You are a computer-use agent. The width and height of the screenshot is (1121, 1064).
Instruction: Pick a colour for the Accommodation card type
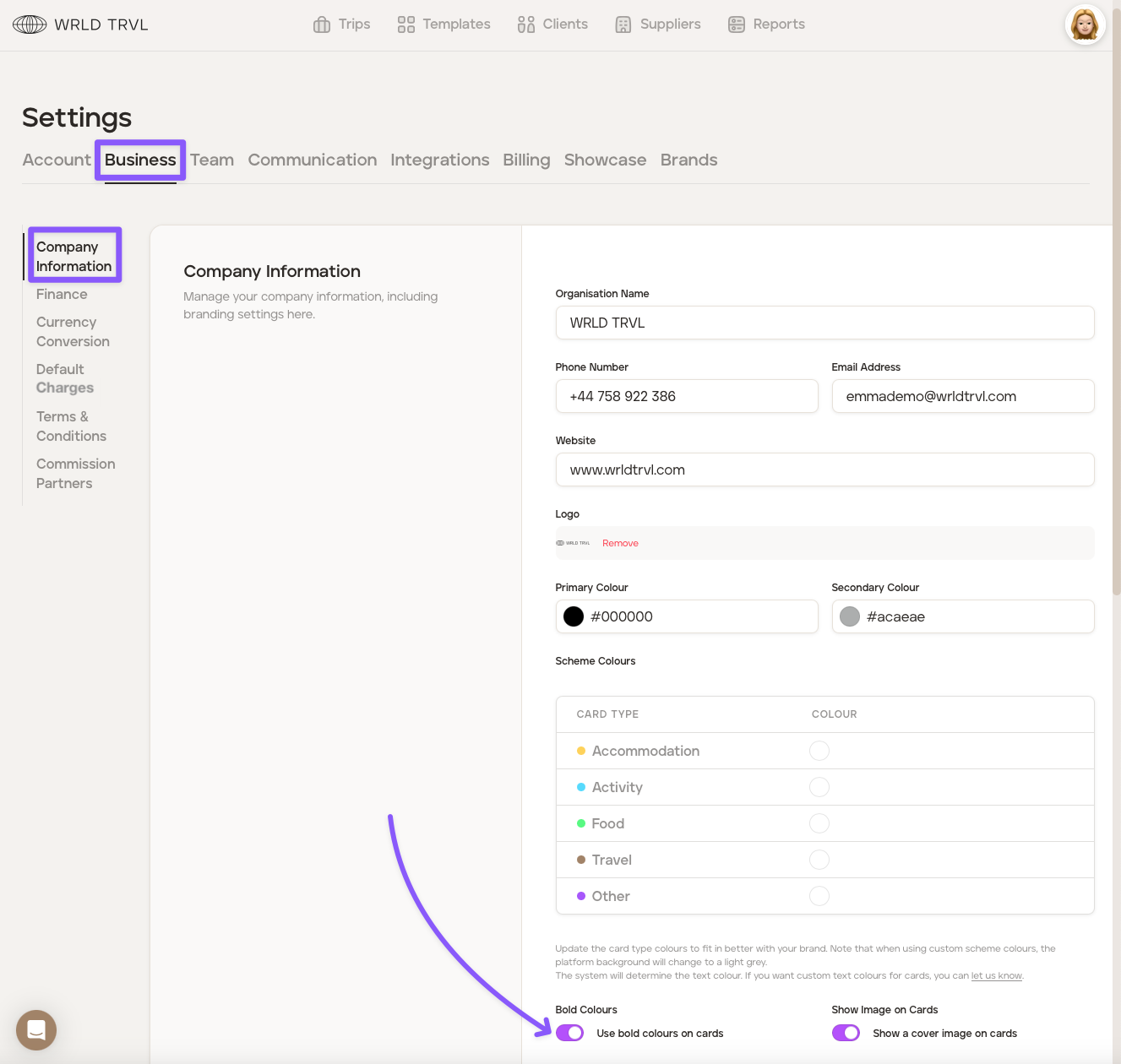[819, 751]
